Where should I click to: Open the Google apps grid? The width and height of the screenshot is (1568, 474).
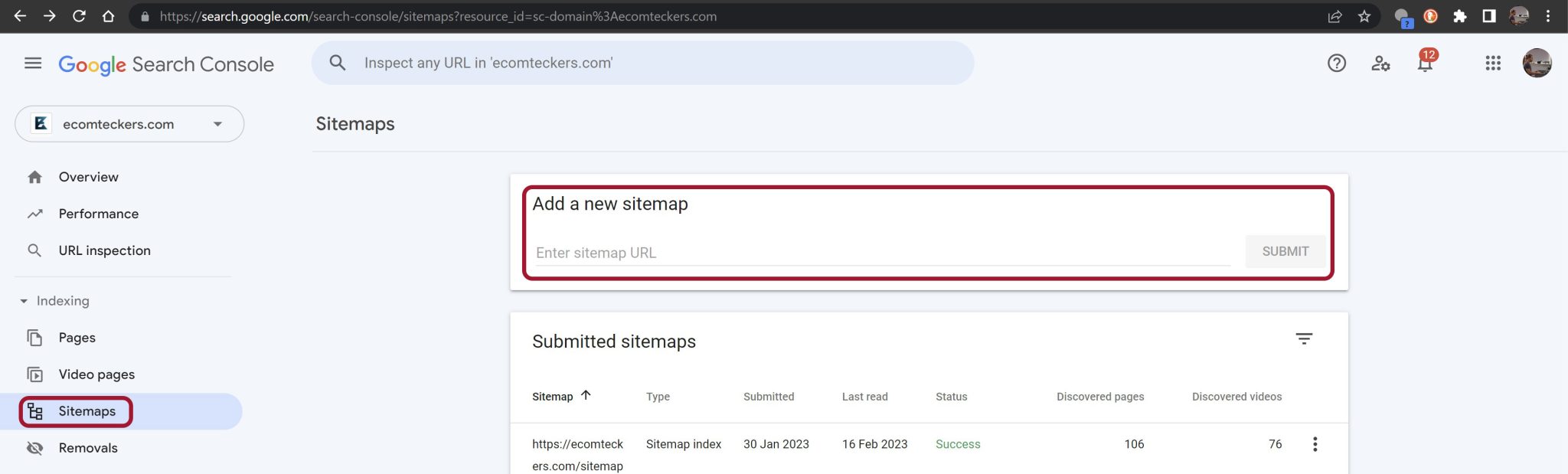coord(1492,64)
